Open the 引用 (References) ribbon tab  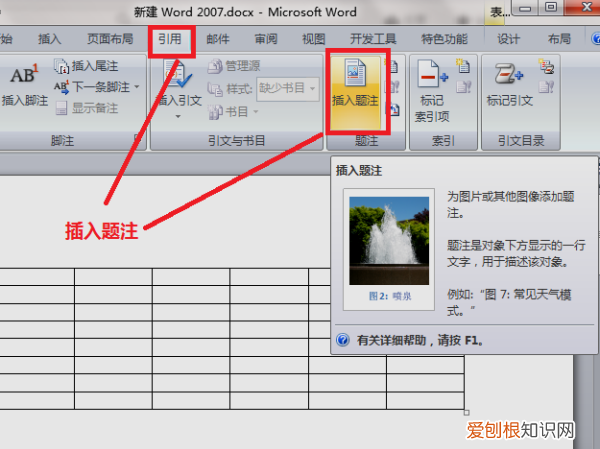[170, 39]
